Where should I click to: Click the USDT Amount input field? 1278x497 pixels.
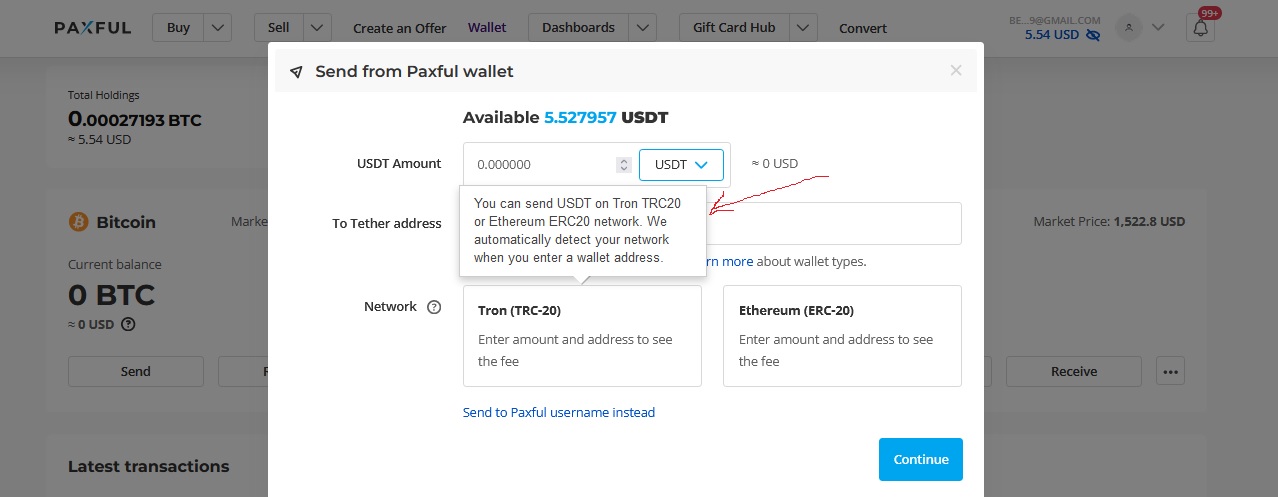point(540,164)
